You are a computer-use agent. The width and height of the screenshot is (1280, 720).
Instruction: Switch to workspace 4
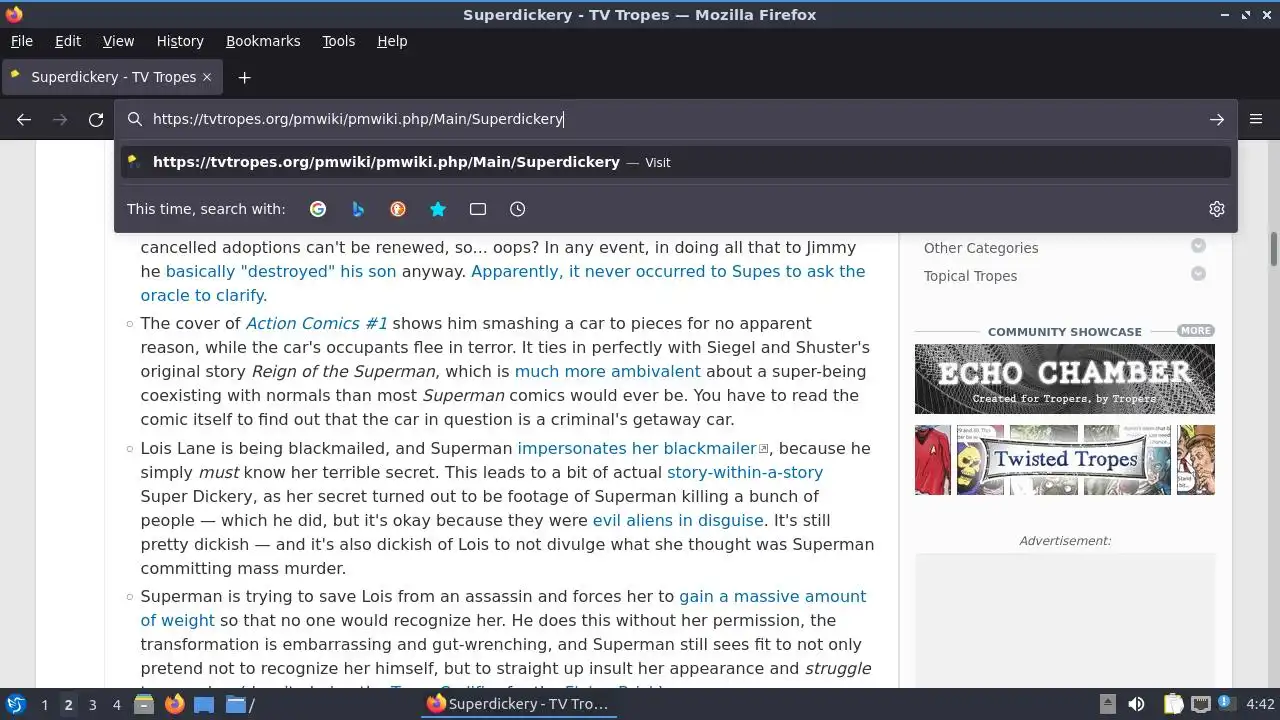(116, 705)
